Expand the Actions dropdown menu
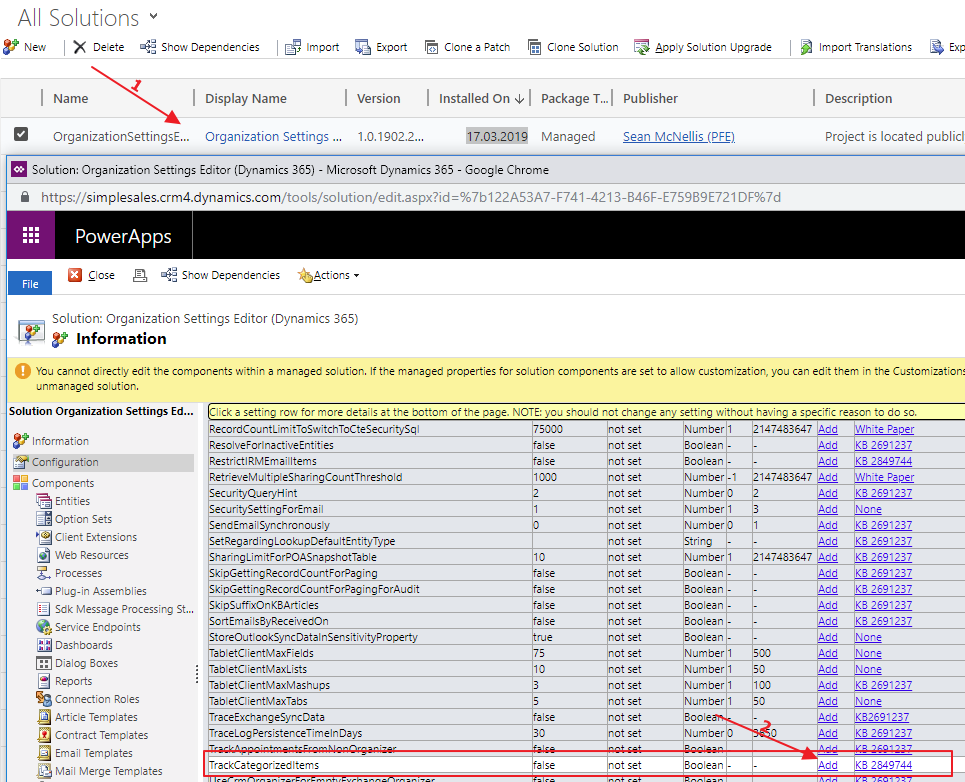Viewport: 965px width, 782px height. click(x=330, y=275)
